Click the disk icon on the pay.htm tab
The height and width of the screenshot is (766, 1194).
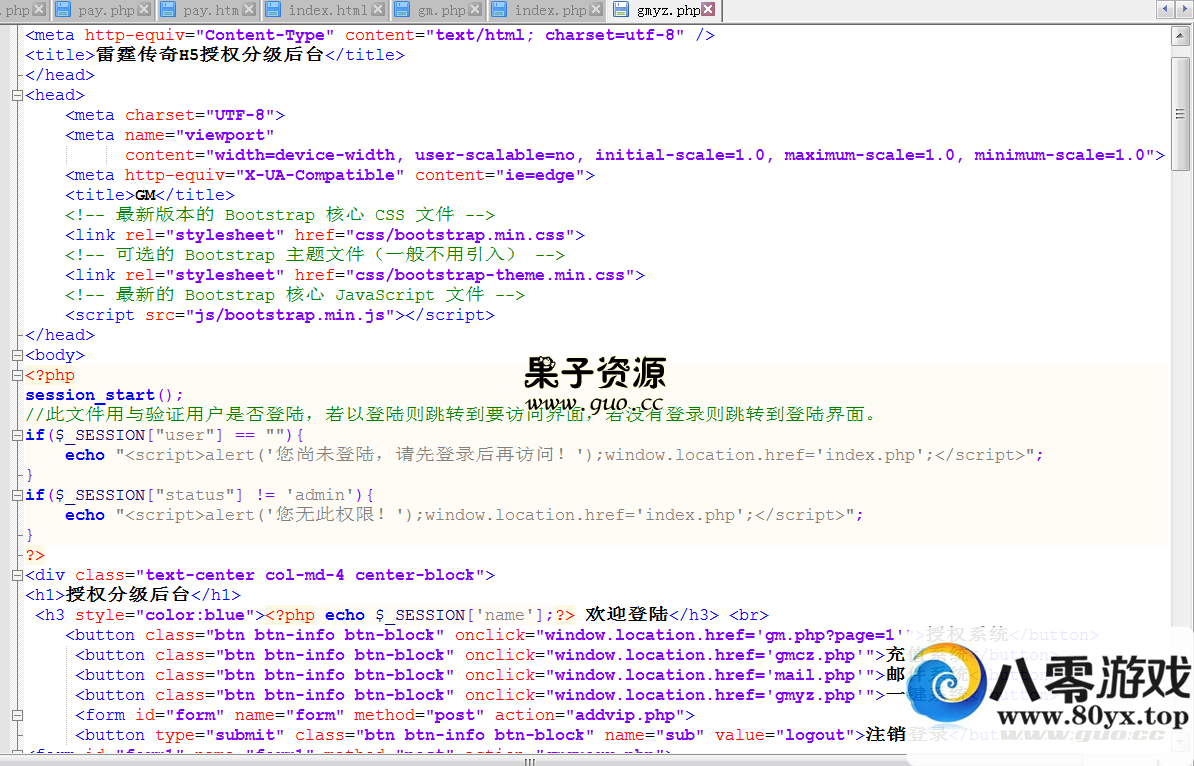[168, 10]
